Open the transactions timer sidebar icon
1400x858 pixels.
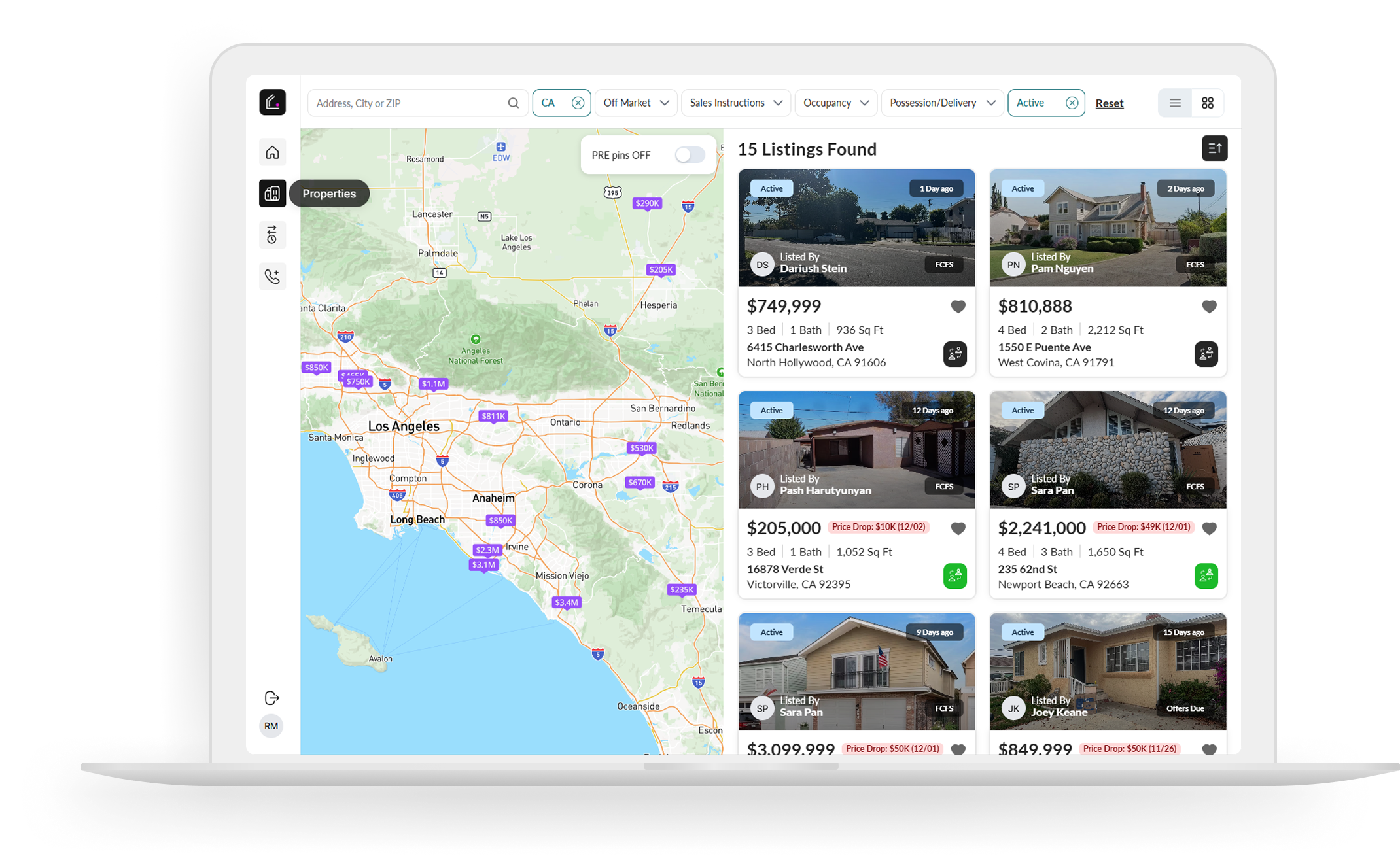pos(272,235)
